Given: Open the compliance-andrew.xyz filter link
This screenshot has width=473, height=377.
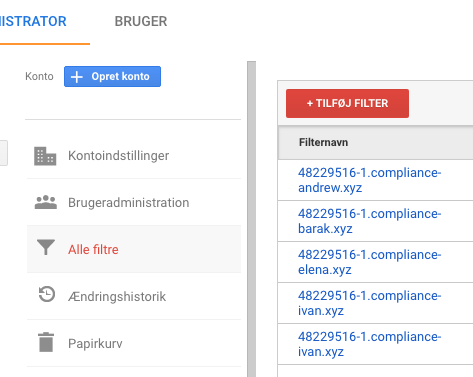Looking at the screenshot, I should (369, 180).
